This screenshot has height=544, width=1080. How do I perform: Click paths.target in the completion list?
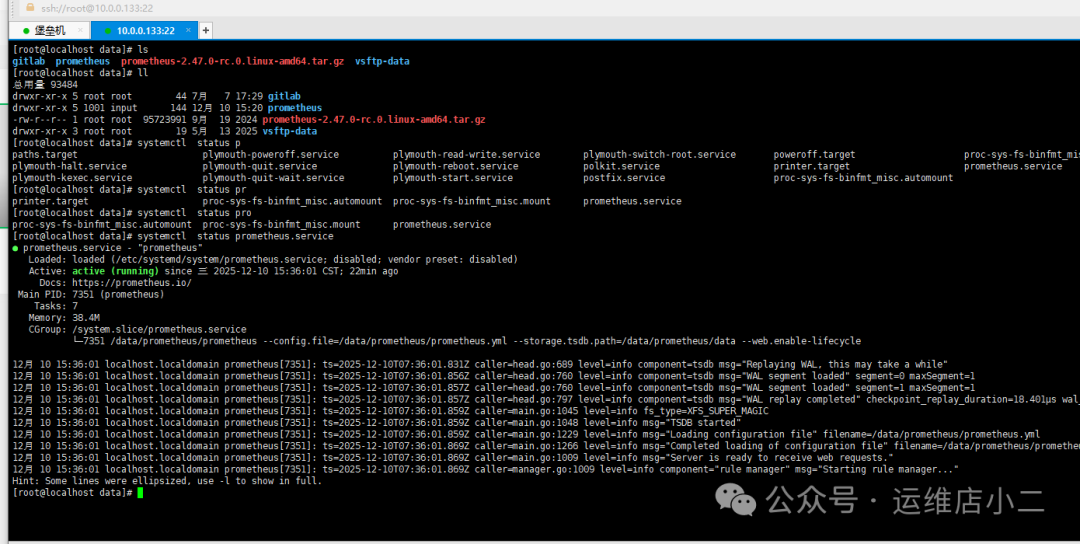(45, 155)
